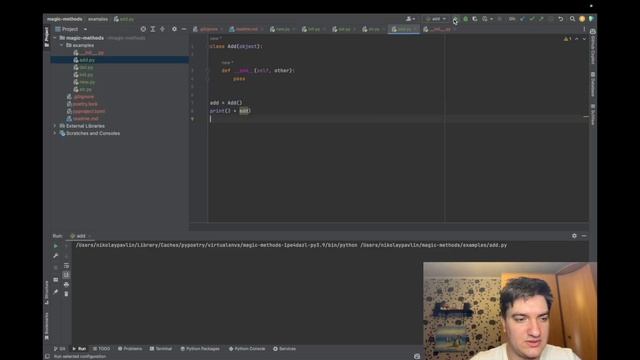The width and height of the screenshot is (640, 360).
Task: Toggle the Structure side tab
Action: (x=47, y=292)
